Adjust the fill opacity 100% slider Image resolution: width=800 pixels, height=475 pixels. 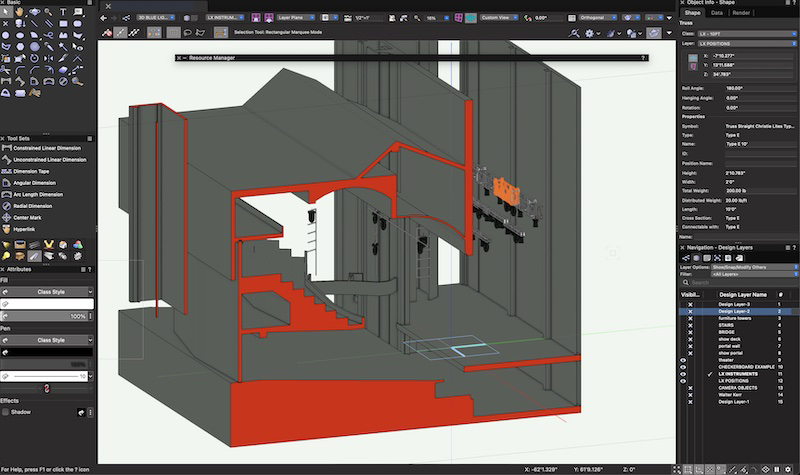pos(44,316)
